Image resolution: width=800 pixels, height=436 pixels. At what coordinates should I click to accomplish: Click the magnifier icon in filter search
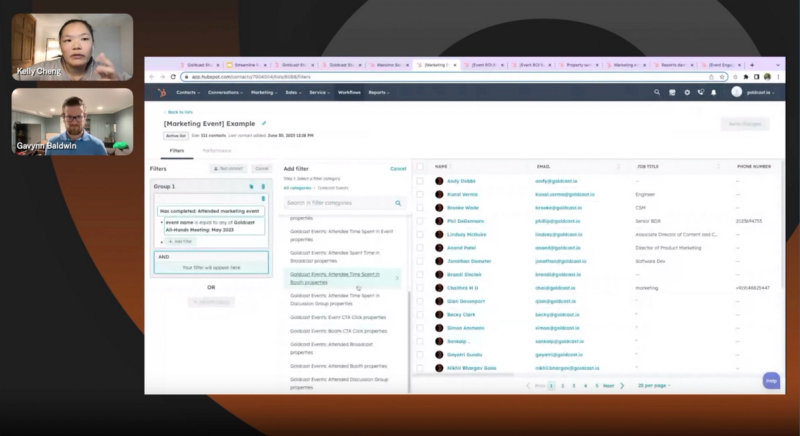point(398,203)
